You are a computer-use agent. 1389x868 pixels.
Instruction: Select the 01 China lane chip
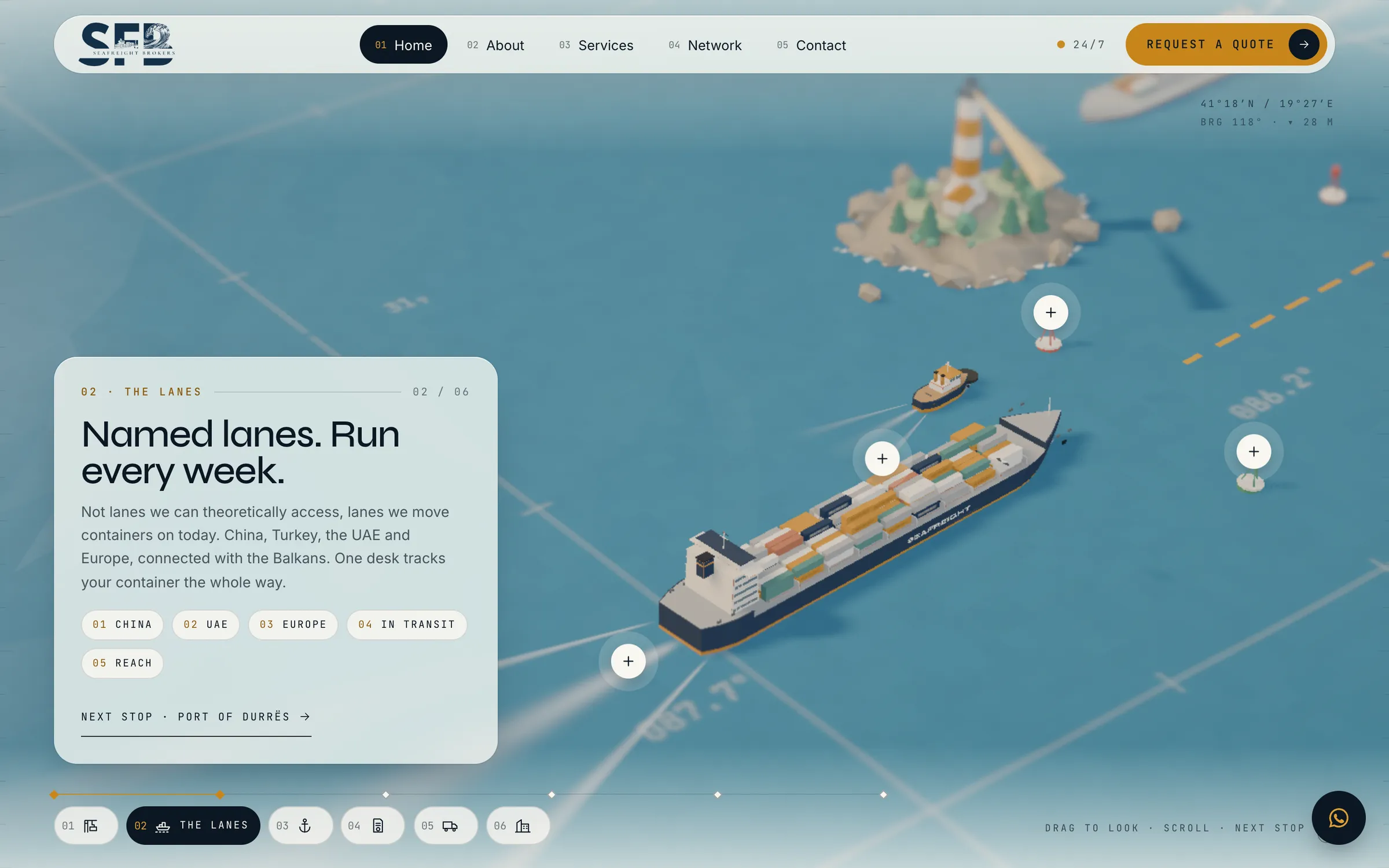coord(122,625)
